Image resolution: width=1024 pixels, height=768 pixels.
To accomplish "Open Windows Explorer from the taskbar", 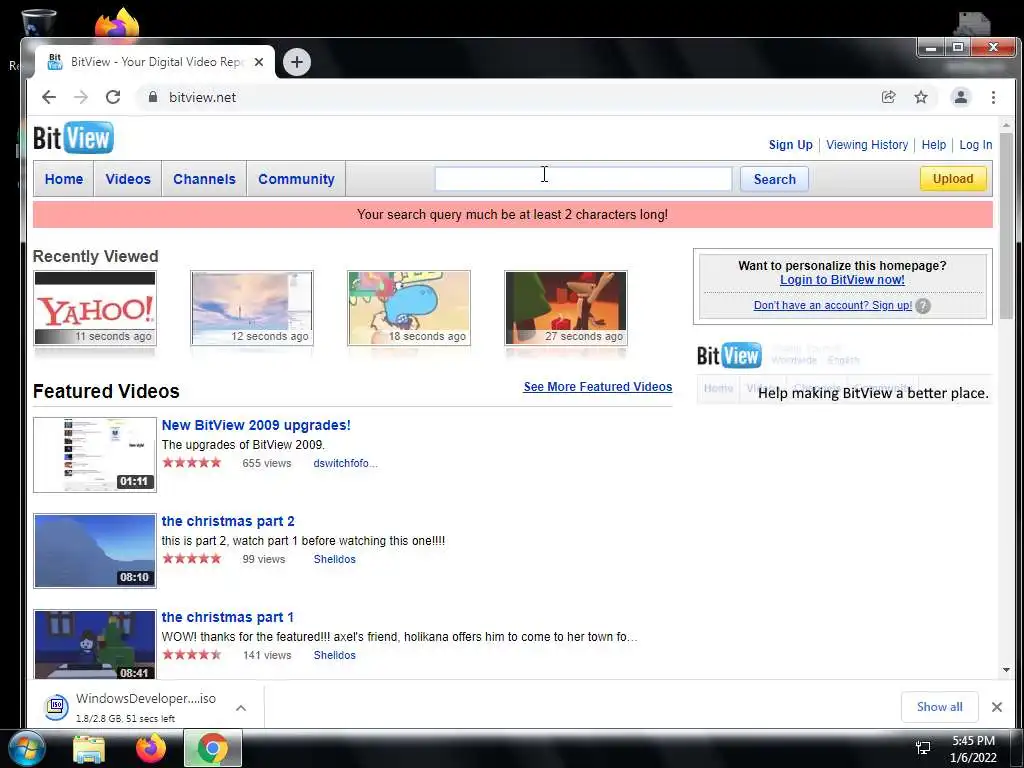I will tap(89, 748).
